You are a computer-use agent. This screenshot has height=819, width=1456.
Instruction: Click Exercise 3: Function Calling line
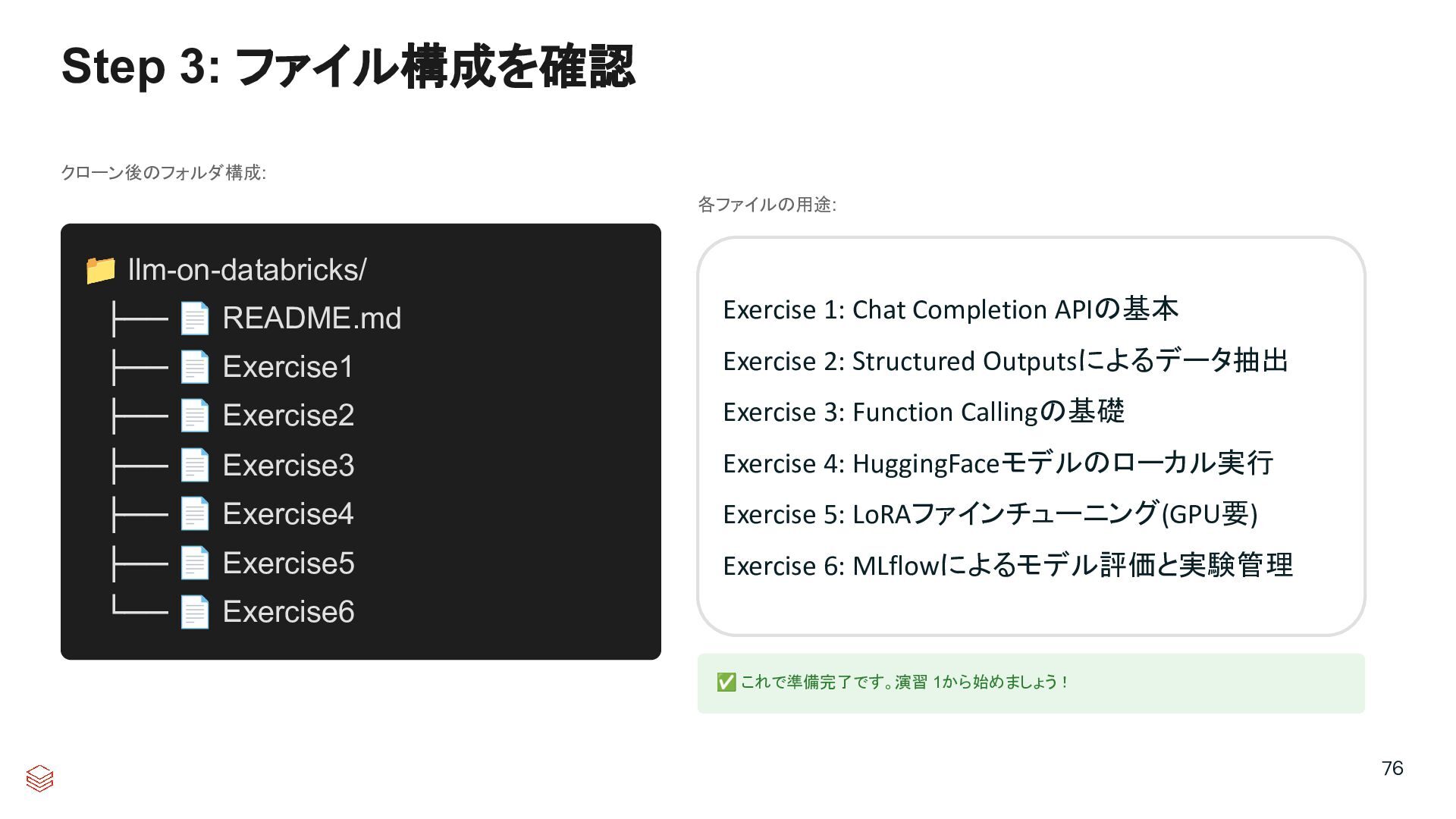click(x=923, y=412)
